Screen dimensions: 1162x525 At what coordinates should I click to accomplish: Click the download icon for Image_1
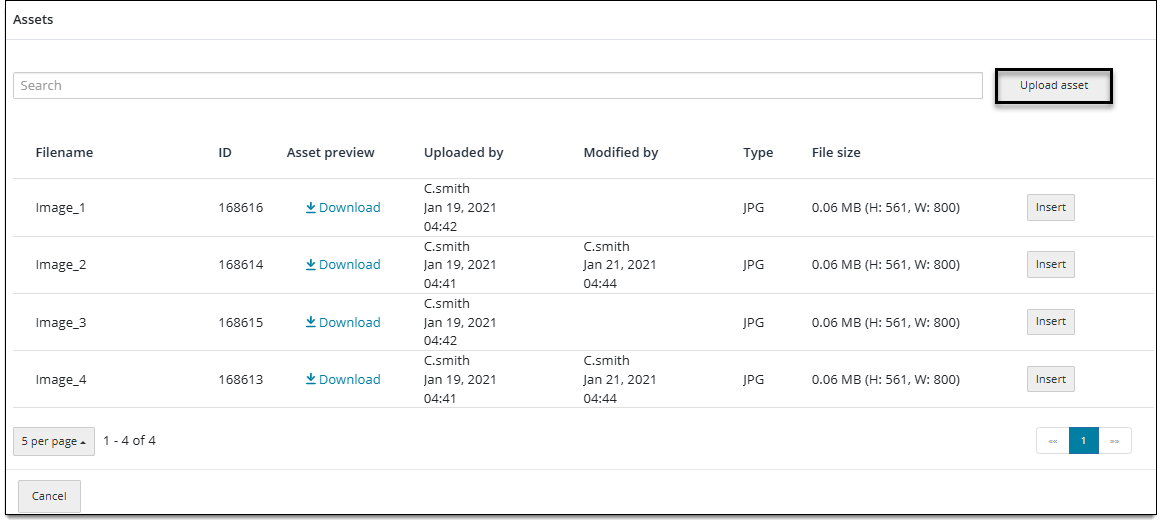(311, 208)
